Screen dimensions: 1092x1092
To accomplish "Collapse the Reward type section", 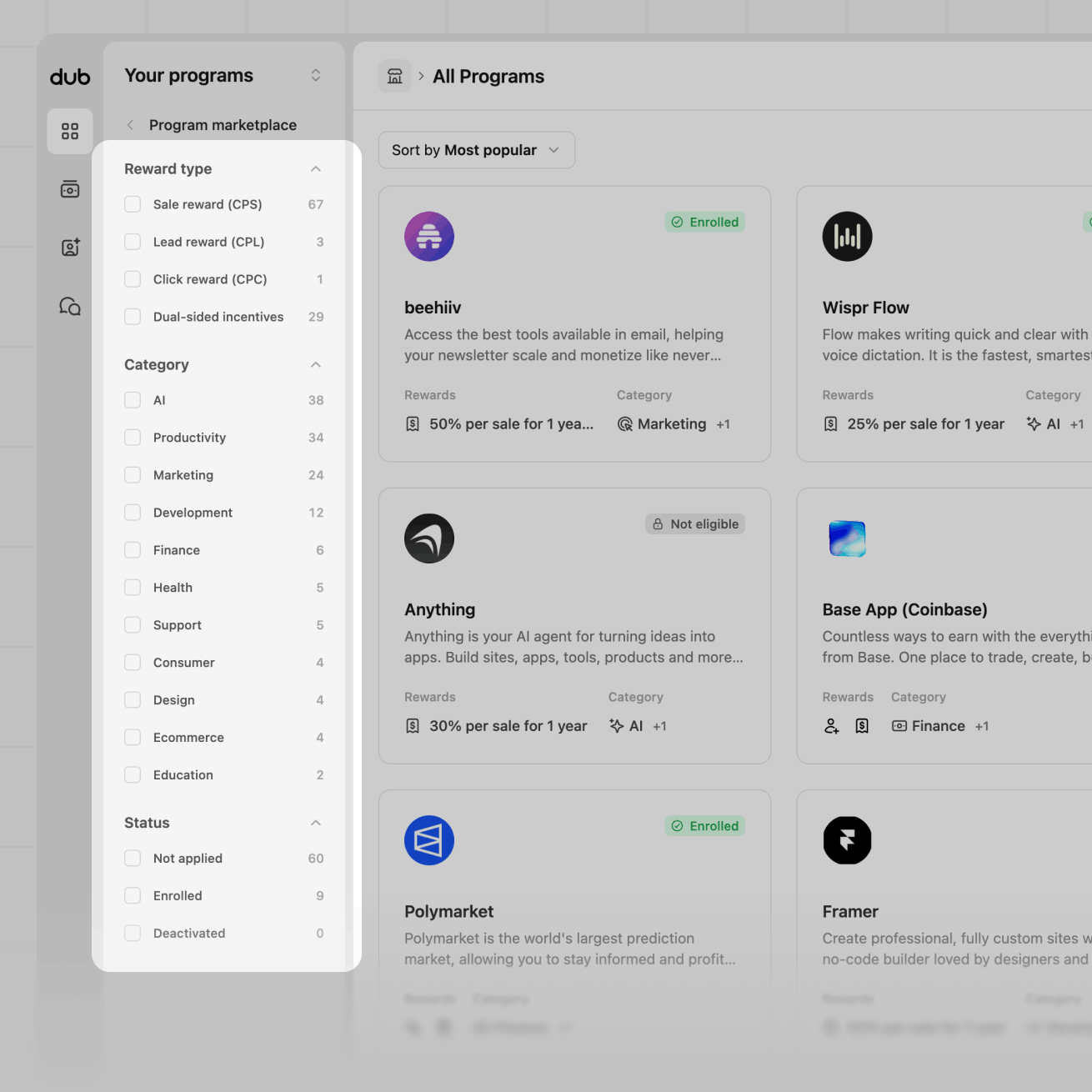I will click(316, 169).
